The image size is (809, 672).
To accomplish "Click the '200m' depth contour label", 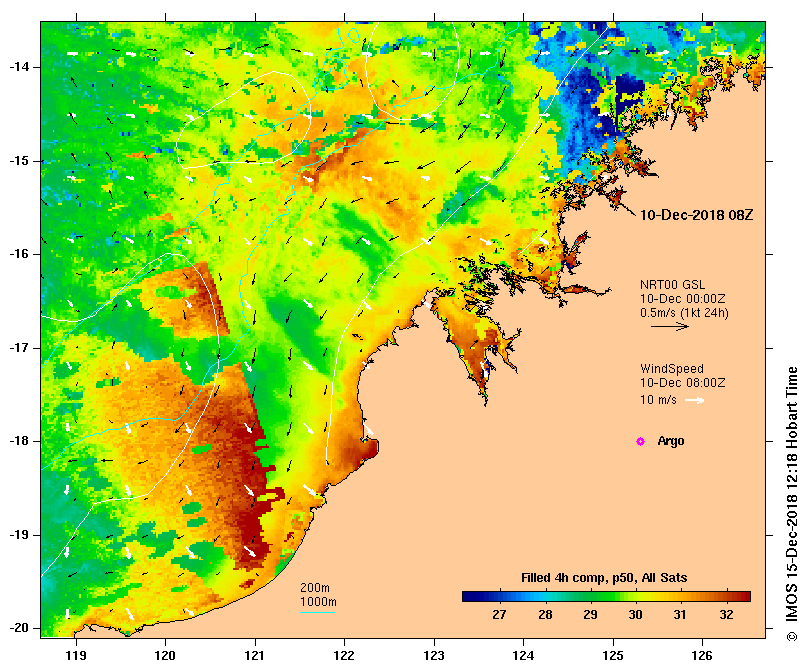I will pyautogui.click(x=315, y=588).
